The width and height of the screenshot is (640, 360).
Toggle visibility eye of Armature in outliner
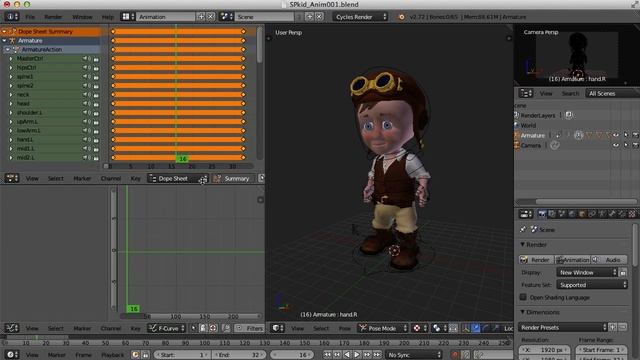click(616, 135)
